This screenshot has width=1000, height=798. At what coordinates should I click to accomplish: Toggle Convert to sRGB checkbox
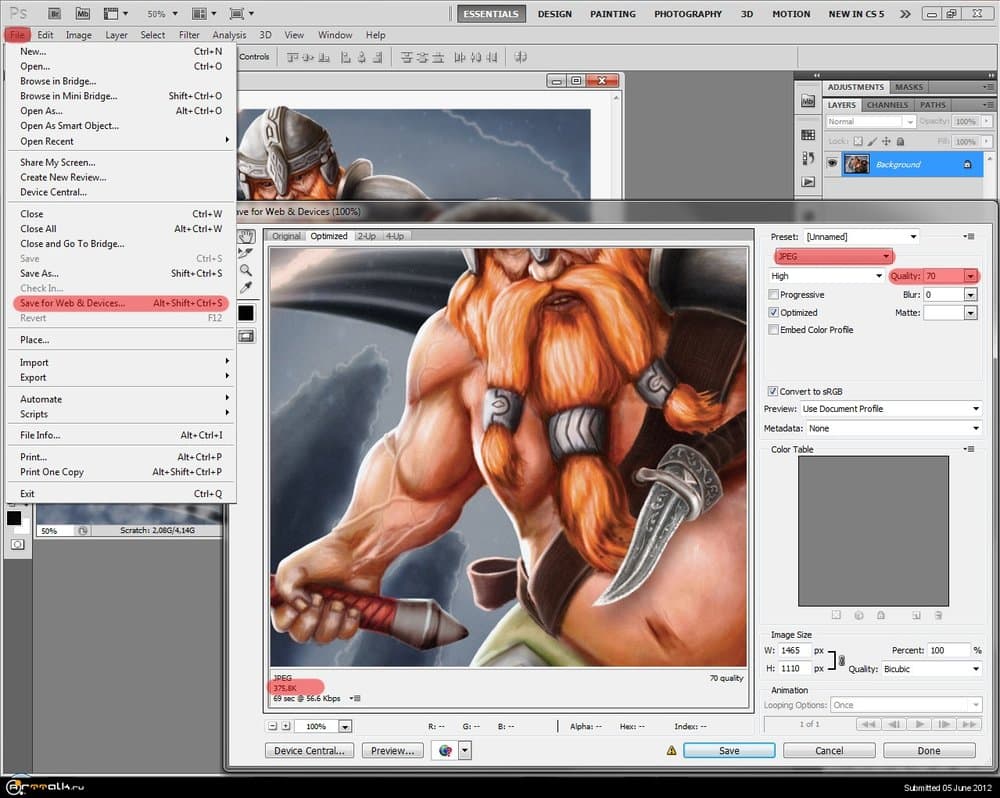773,391
